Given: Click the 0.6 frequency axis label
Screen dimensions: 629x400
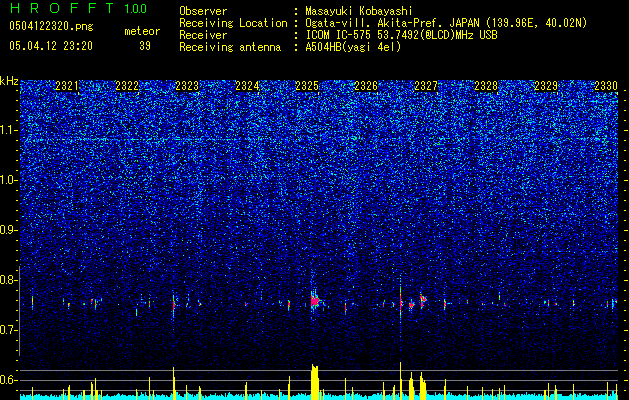Looking at the screenshot, I should 9,380.
